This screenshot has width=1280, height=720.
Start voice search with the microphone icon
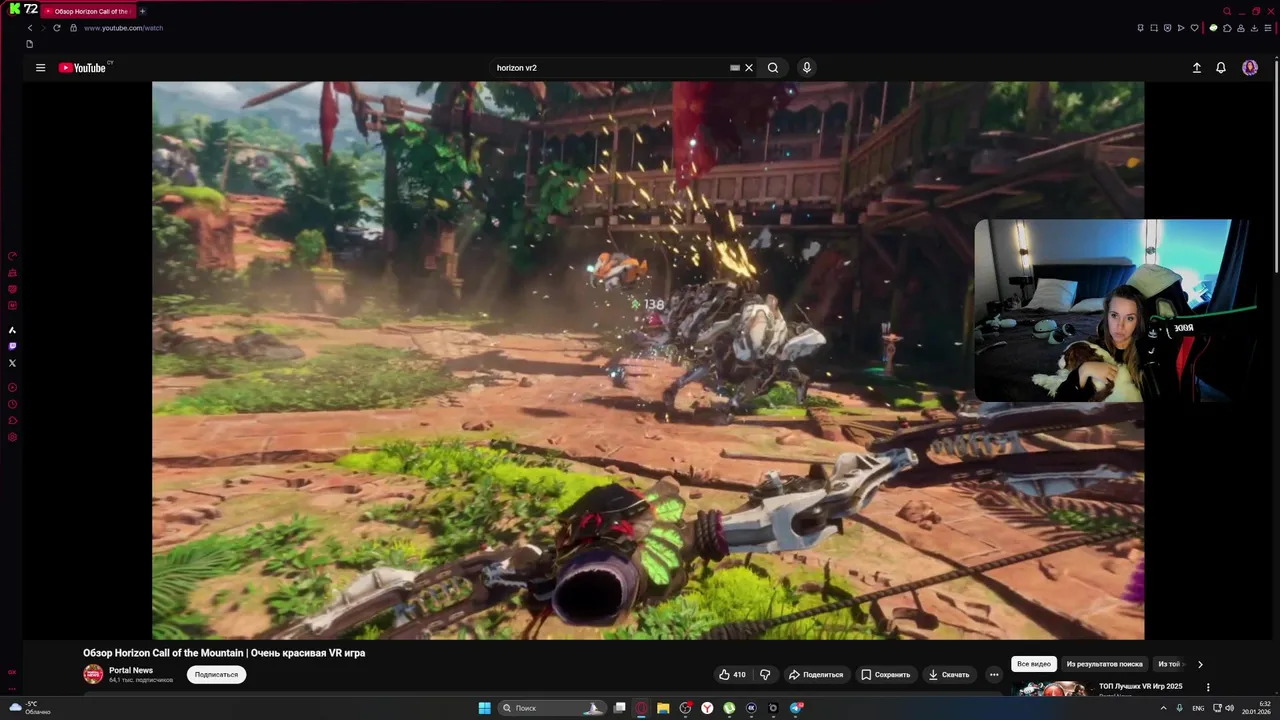tap(807, 68)
